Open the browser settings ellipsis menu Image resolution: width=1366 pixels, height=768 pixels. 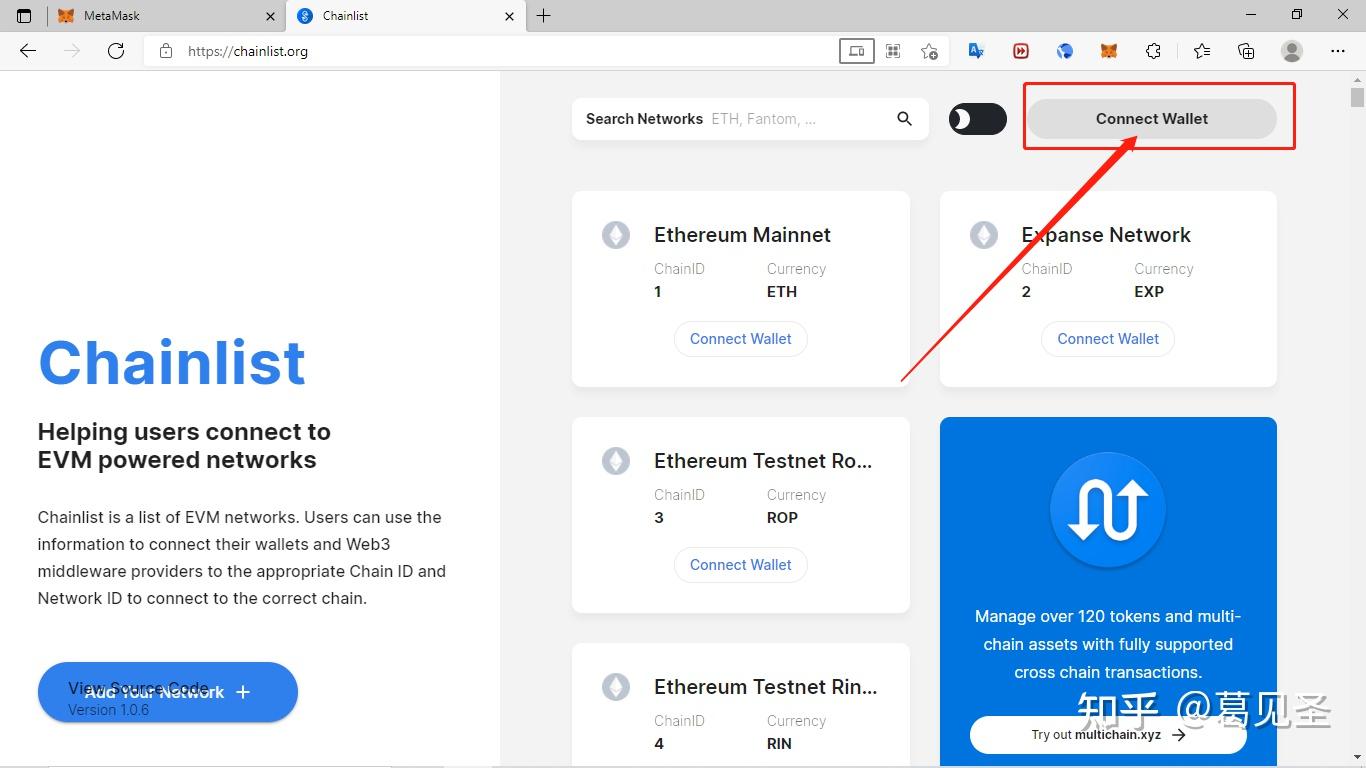(x=1338, y=51)
